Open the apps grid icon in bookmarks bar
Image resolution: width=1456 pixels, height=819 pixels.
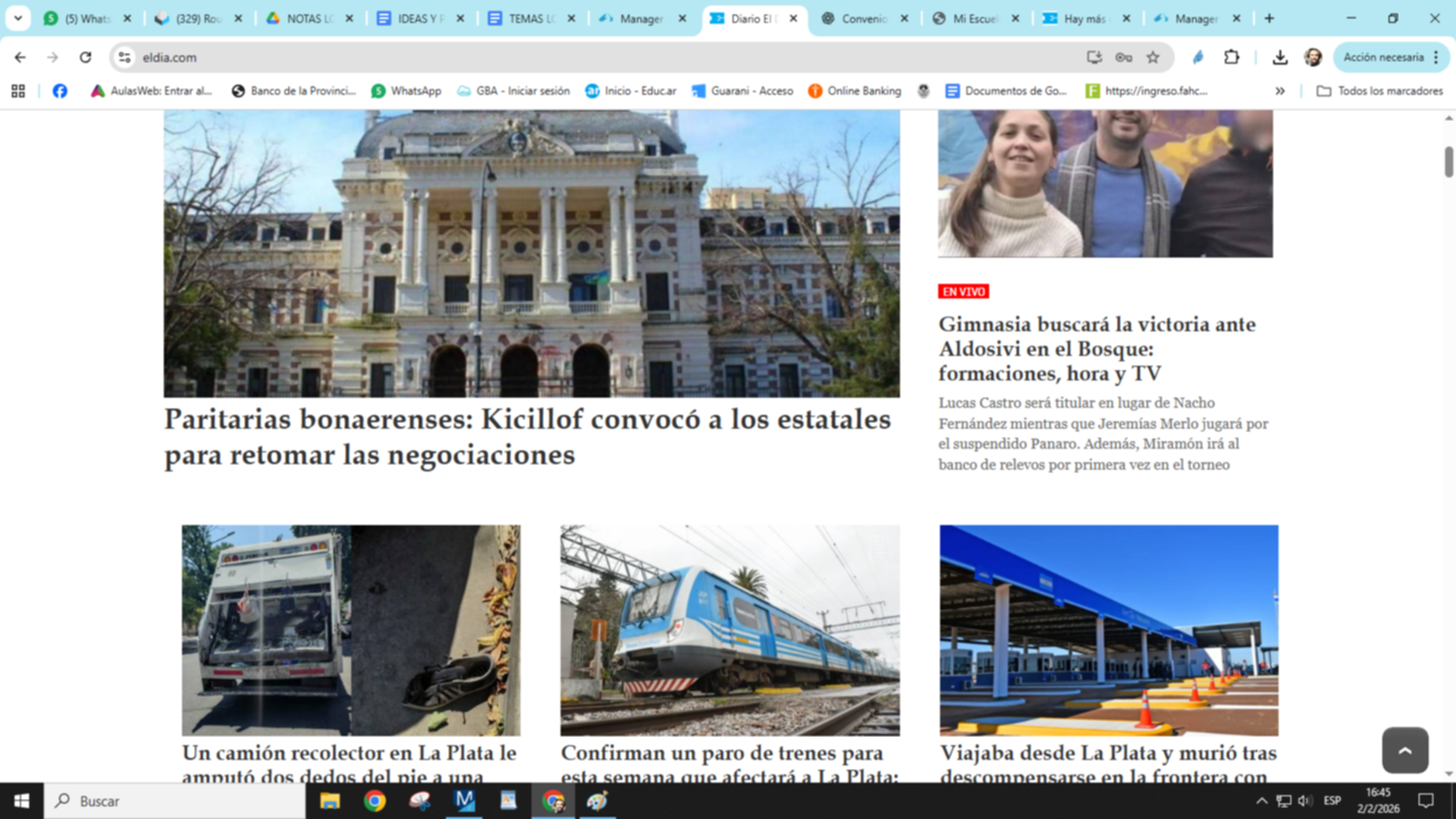tap(18, 91)
